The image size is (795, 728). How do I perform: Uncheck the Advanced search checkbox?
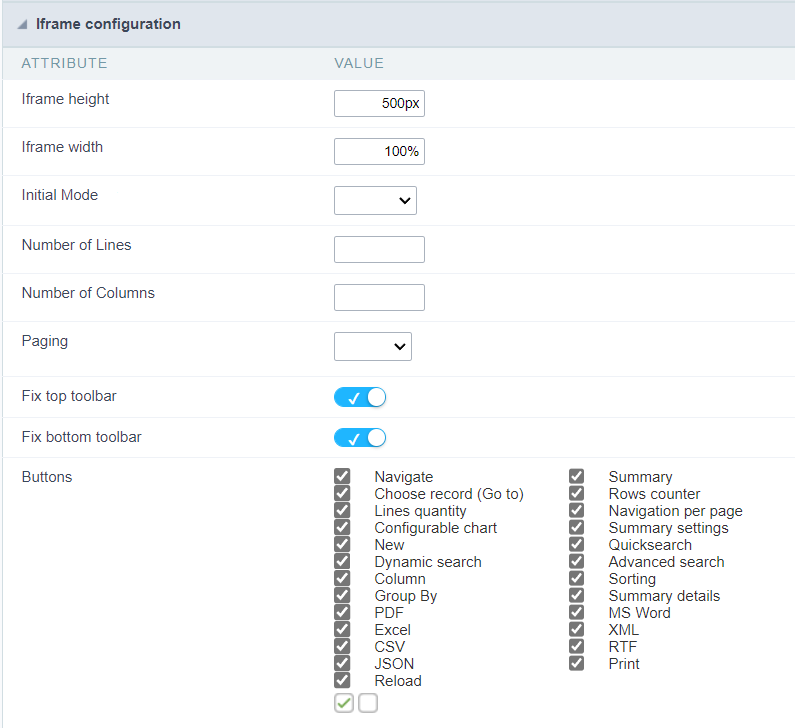[576, 561]
